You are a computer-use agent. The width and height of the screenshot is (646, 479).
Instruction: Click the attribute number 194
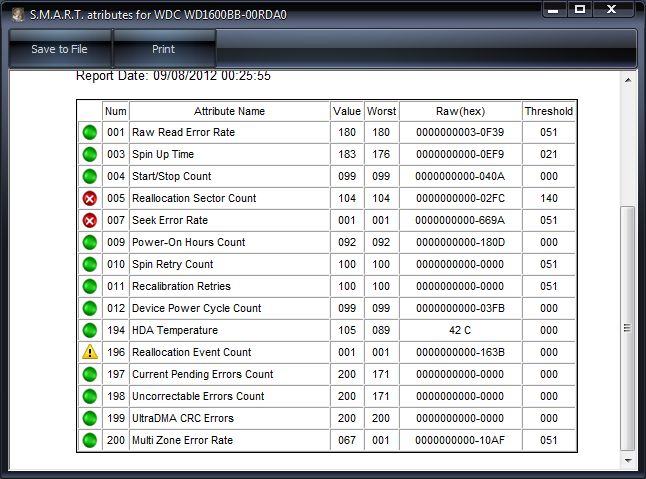click(x=116, y=330)
